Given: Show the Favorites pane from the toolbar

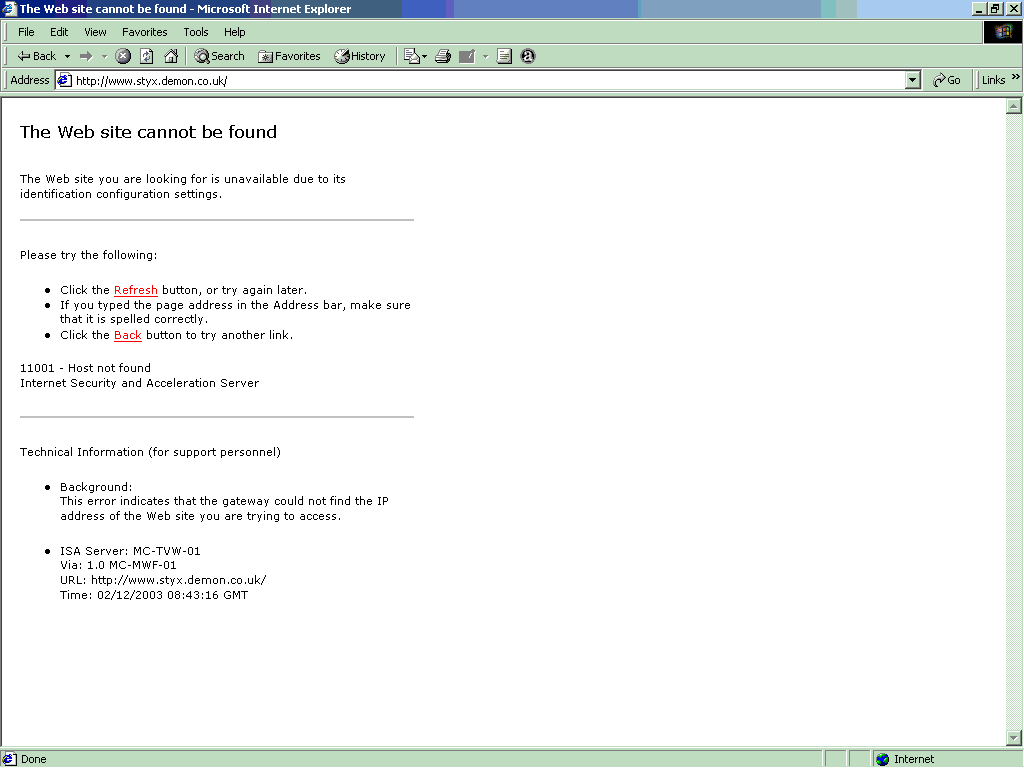Looking at the screenshot, I should (289, 56).
